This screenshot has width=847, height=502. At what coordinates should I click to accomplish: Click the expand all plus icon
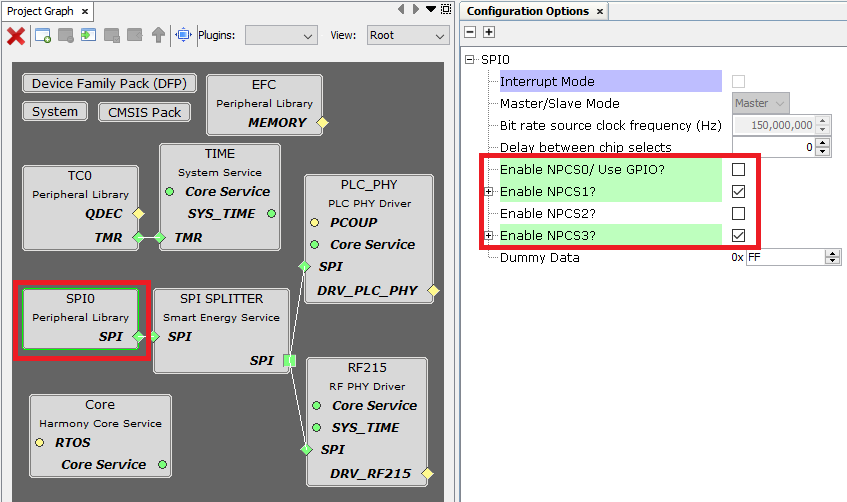pos(488,33)
